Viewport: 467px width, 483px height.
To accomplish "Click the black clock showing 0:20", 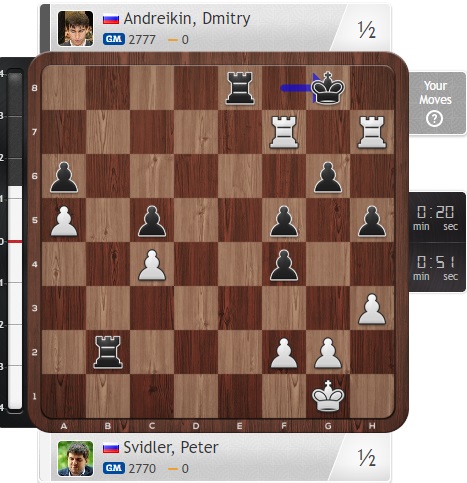I will coord(435,217).
